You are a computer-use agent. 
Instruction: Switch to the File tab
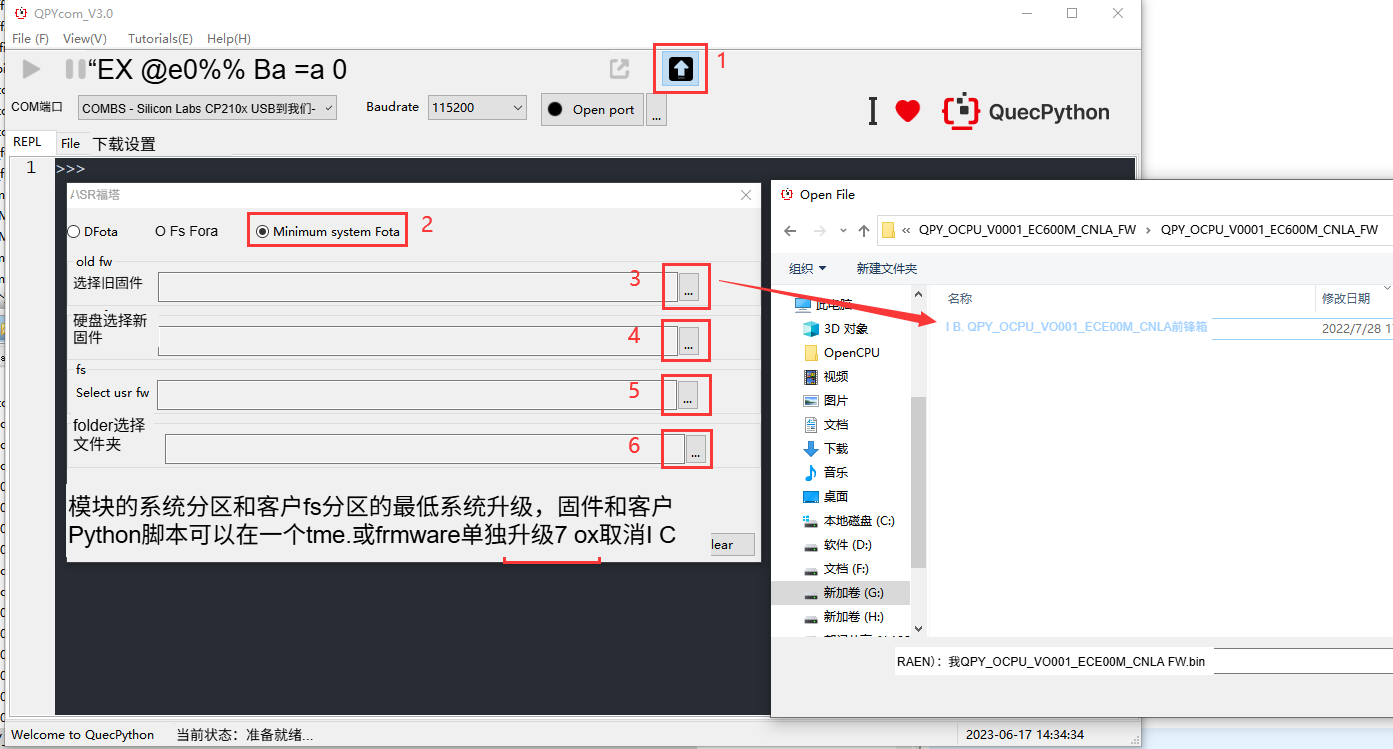point(70,144)
